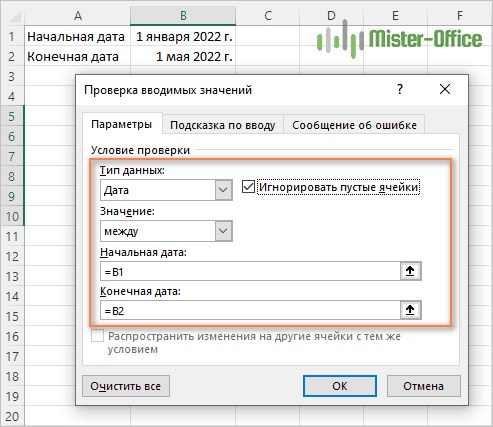Screen dimensions: 493x427
Task: Select column B header
Action: (183, 15)
